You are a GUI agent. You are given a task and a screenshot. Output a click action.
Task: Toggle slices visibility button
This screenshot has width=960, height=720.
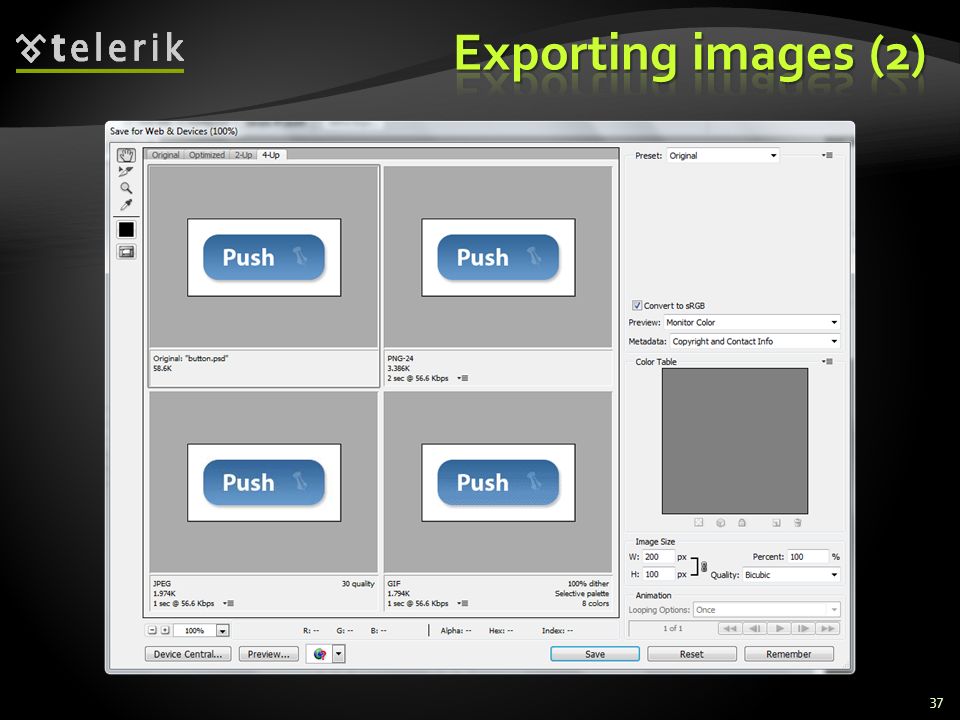126,252
